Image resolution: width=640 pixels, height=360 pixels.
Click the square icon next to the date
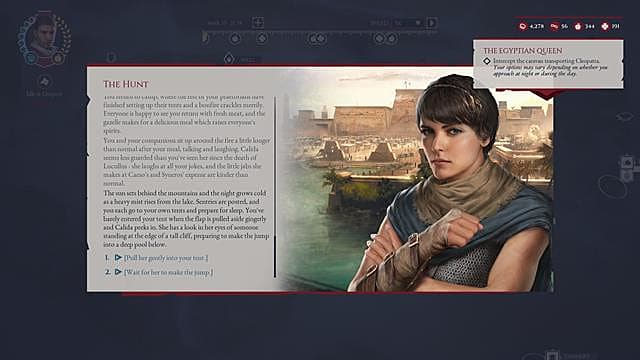pos(258,22)
